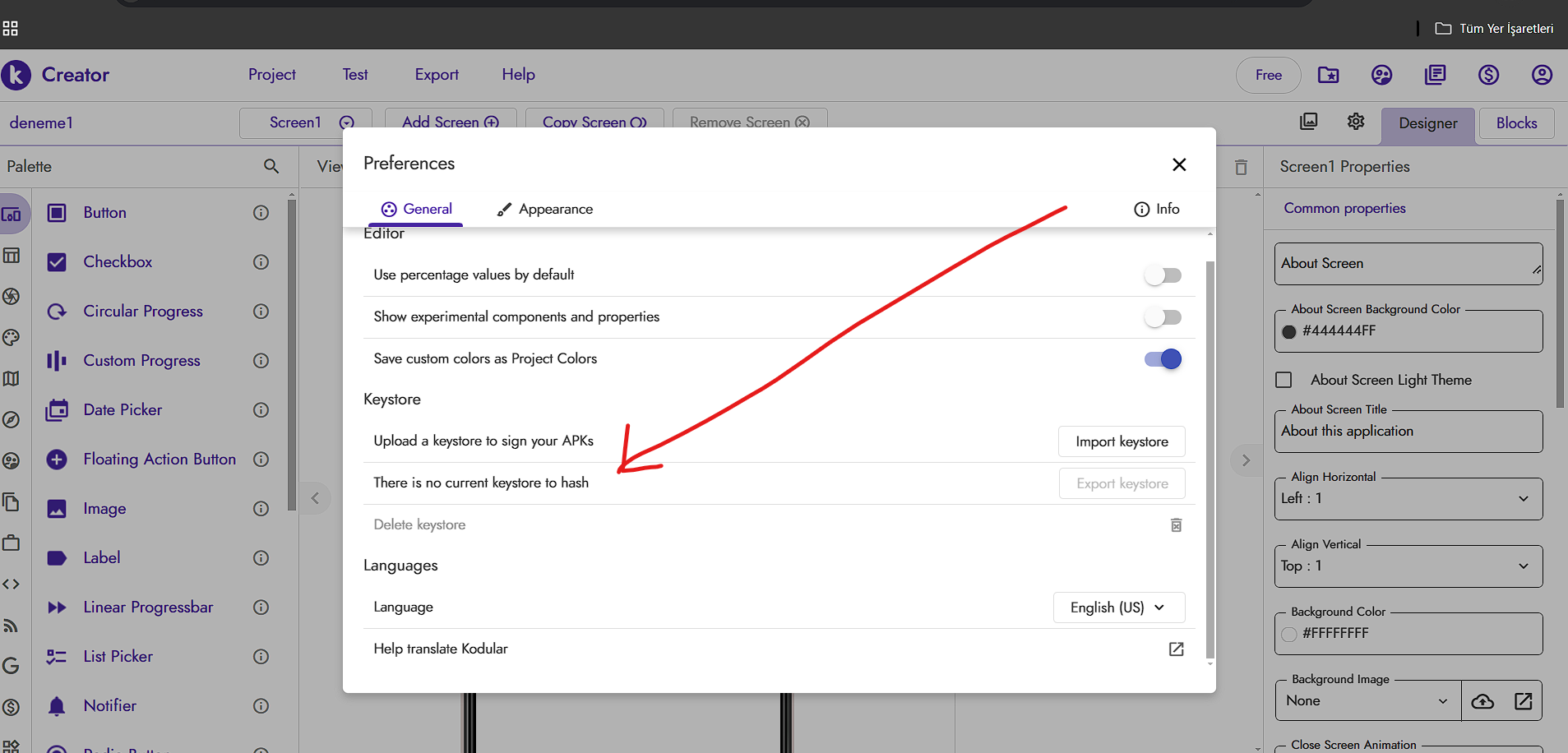Image resolution: width=1568 pixels, height=753 pixels.
Task: Toggle Show experimental components and properties
Action: pos(1163,317)
